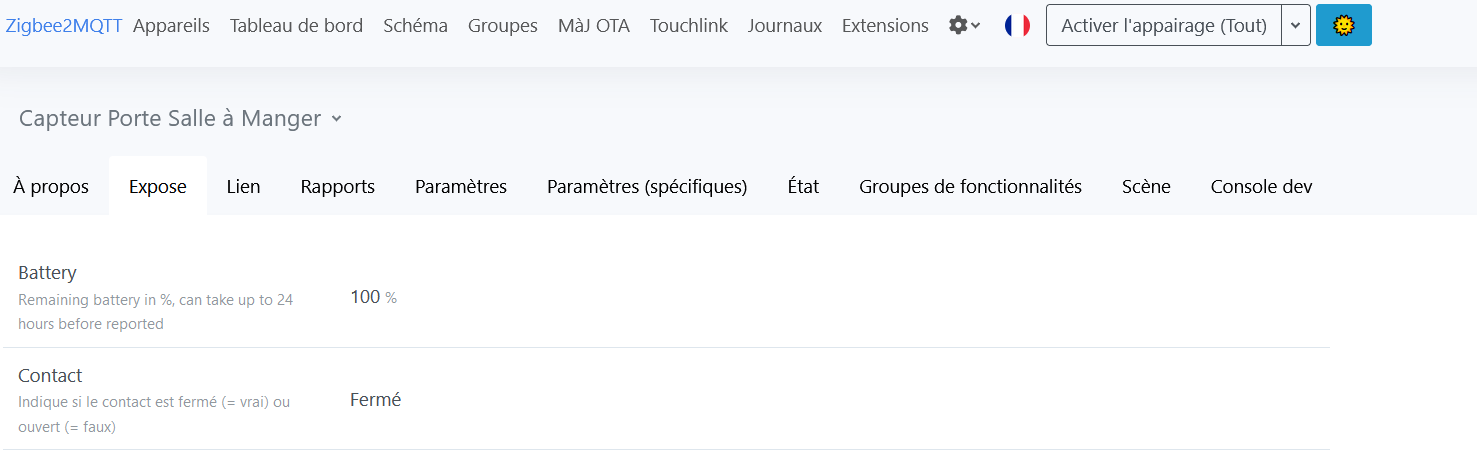
Task: Open the Touchlink page
Action: pos(688,26)
